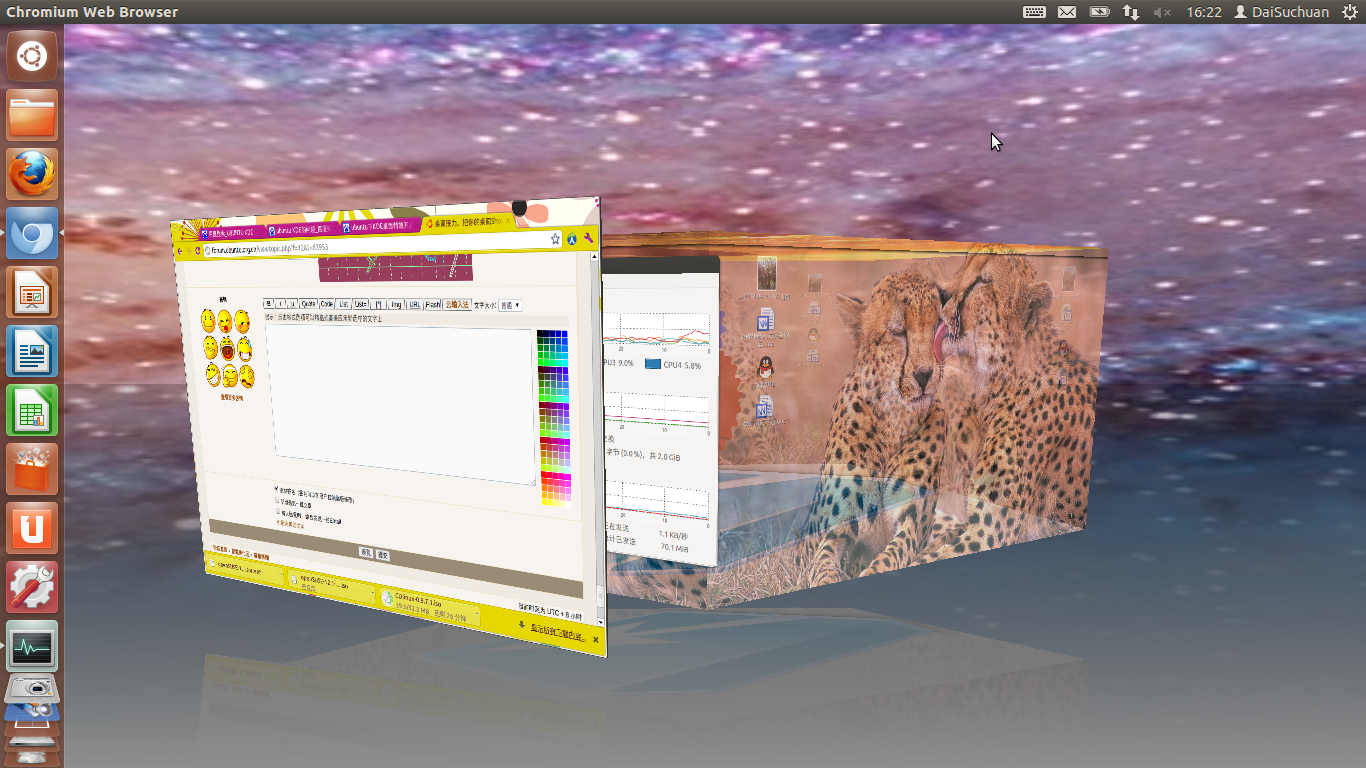Open LibreOffice Writer from the launcher
The image size is (1366, 768).
[32, 351]
